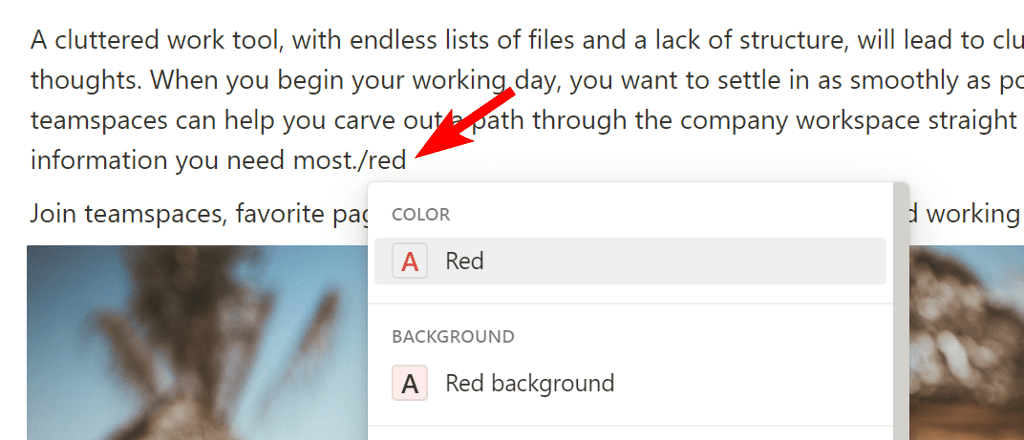This screenshot has height=440, width=1024.
Task: Click the word "Join" below the first paragraph
Action: tap(52, 213)
